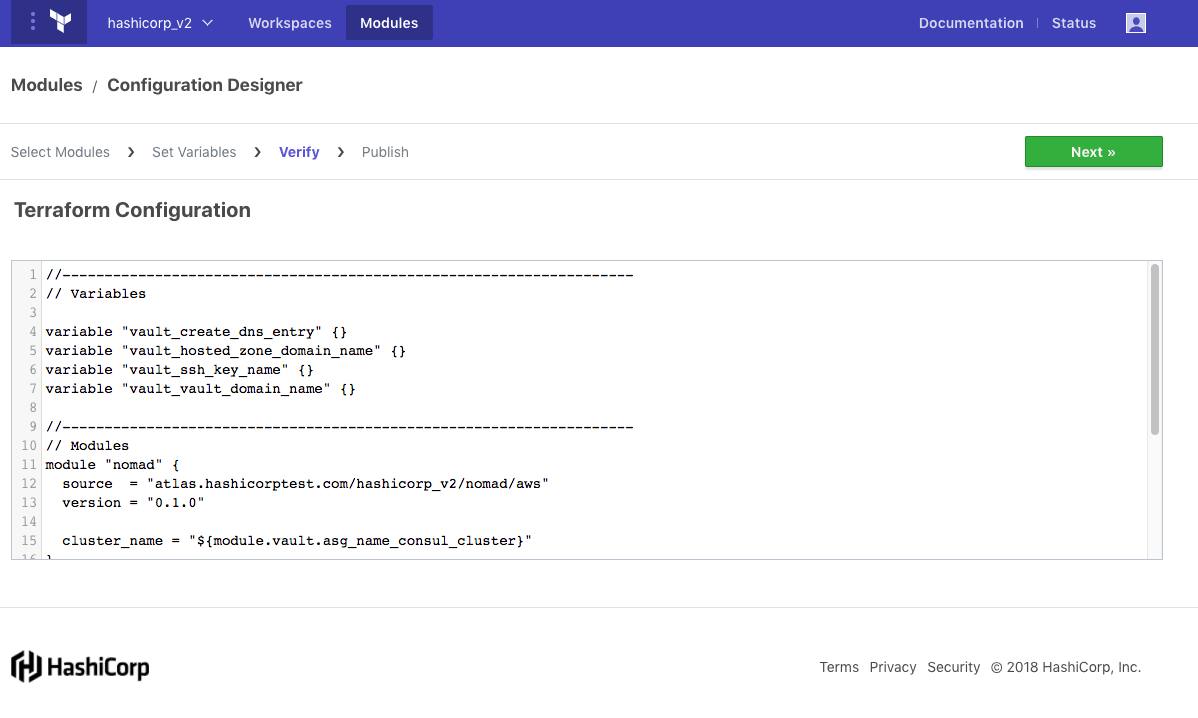Return to the Set Variables step

(194, 152)
